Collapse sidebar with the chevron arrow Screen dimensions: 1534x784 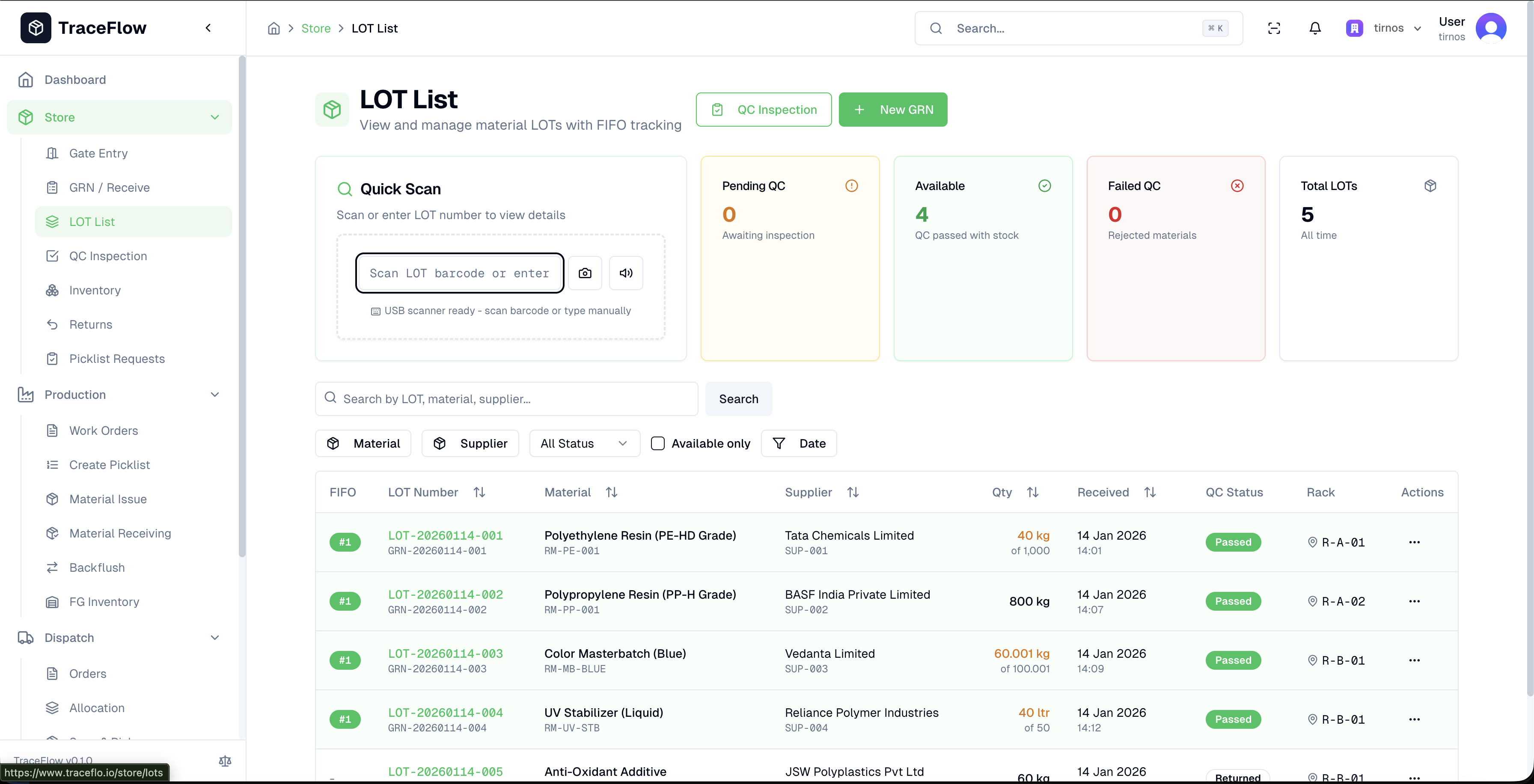tap(208, 28)
